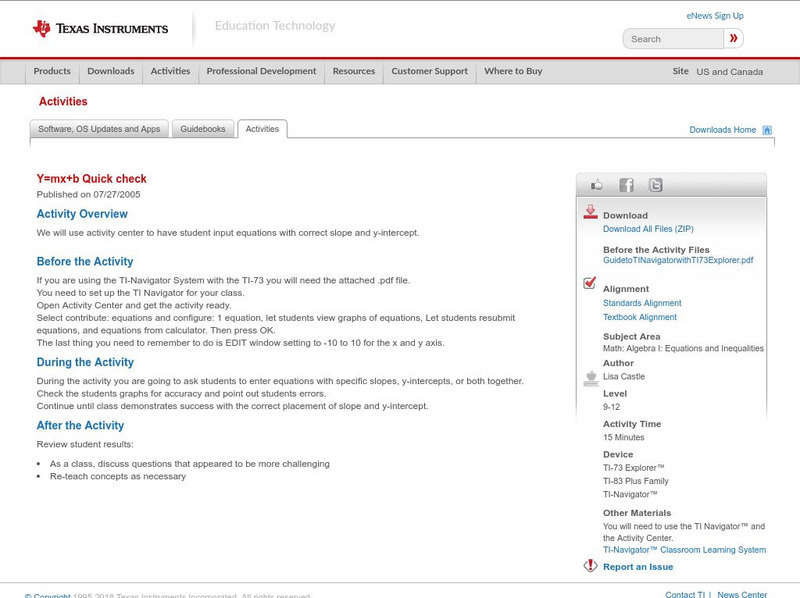Click the During the Activity heading
Viewport: 800px width, 598px height.
pos(85,362)
